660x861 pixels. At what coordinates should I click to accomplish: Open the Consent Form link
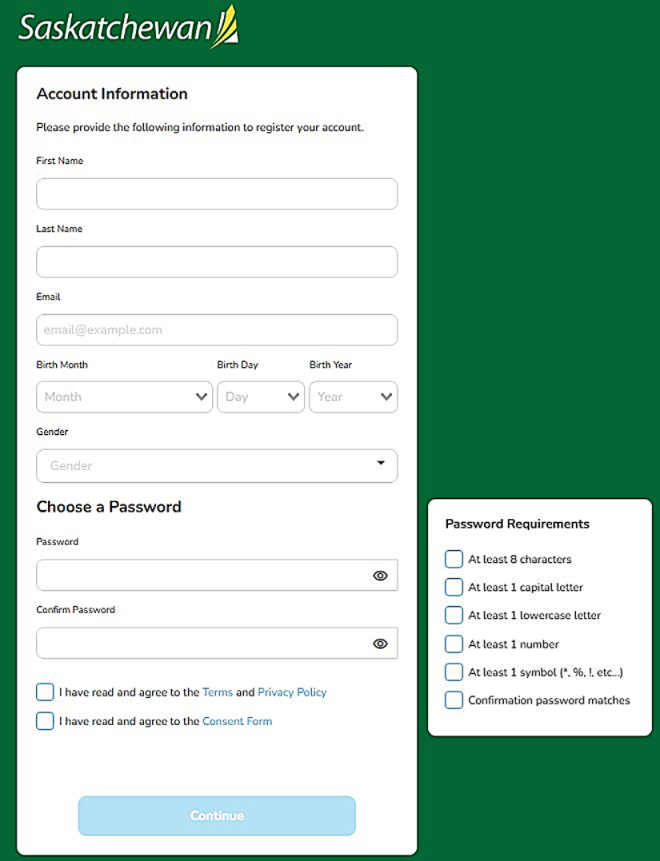(237, 721)
